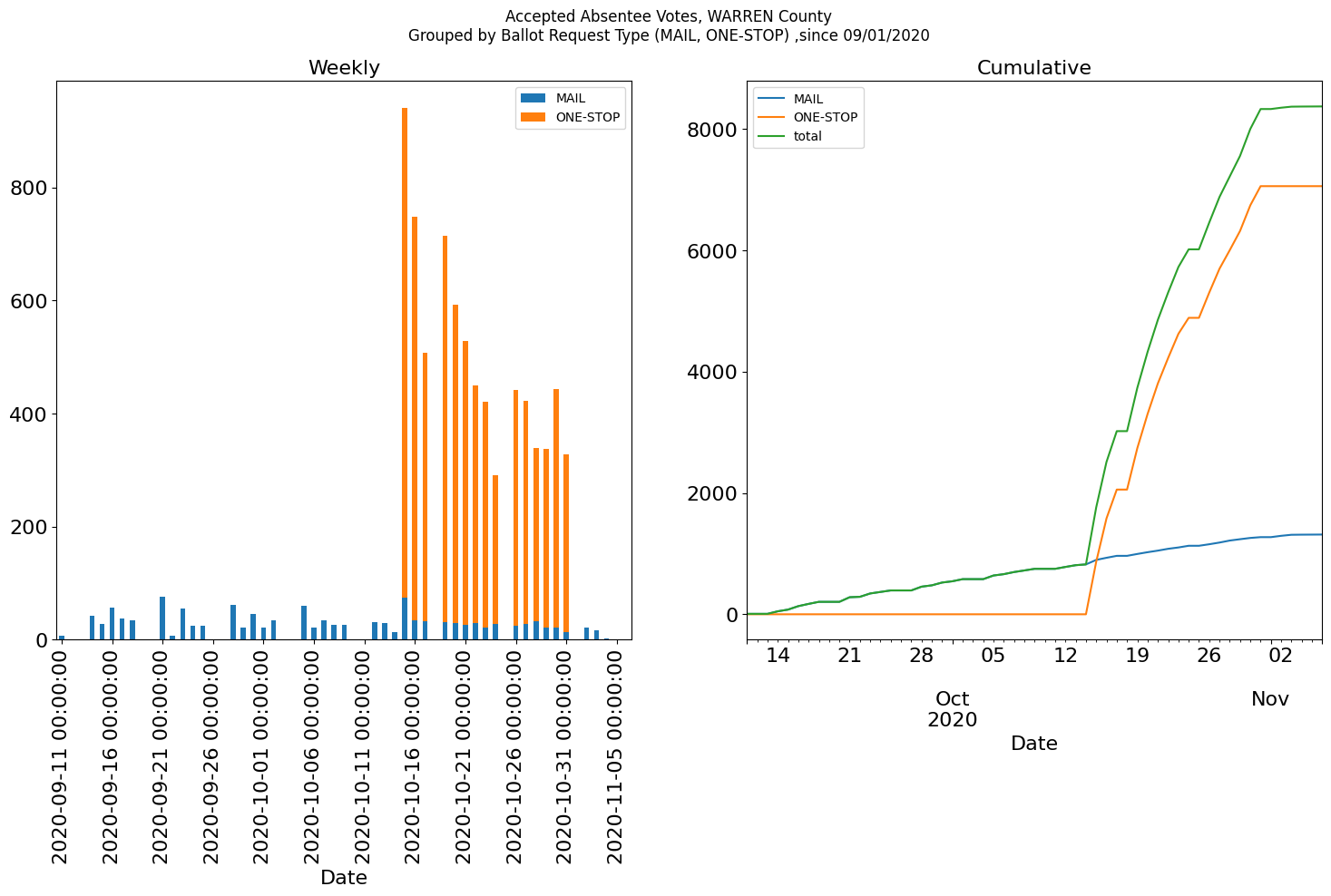Screen dimensions: 1331x896
Task: Click the 'Cumulative' chart title
Action: tap(1033, 68)
